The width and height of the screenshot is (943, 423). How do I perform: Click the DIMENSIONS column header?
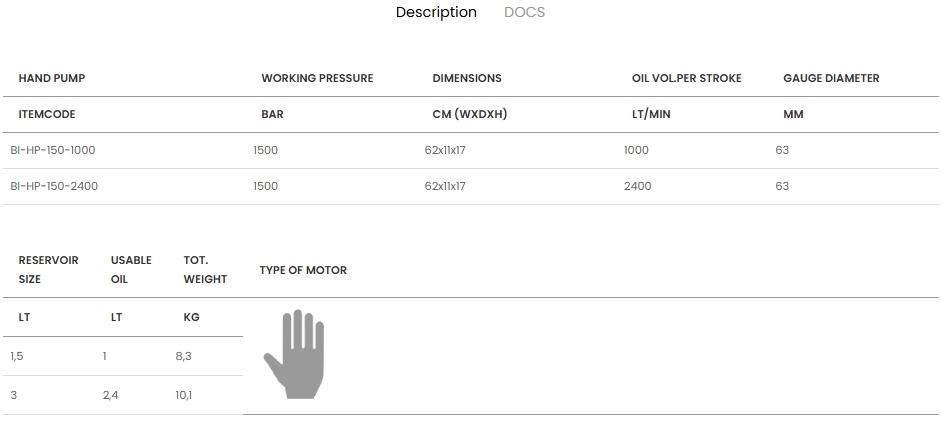467,78
